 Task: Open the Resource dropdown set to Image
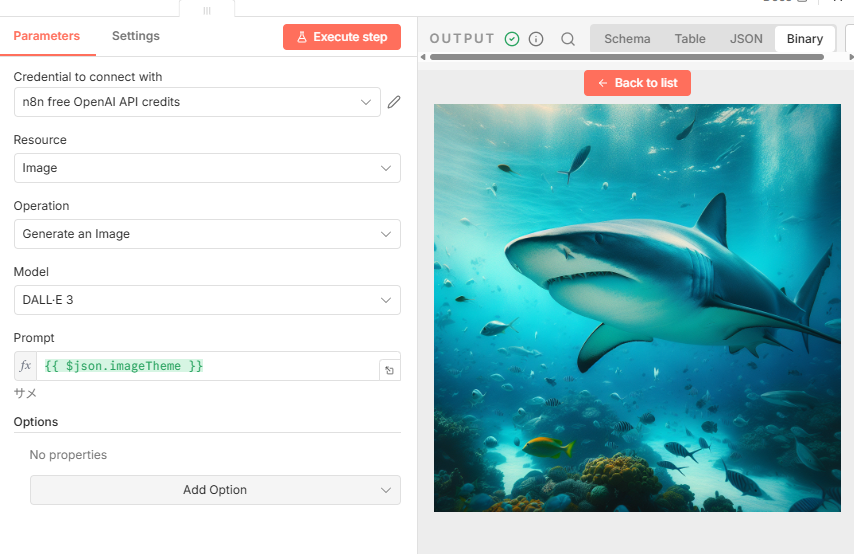pyautogui.click(x=207, y=168)
